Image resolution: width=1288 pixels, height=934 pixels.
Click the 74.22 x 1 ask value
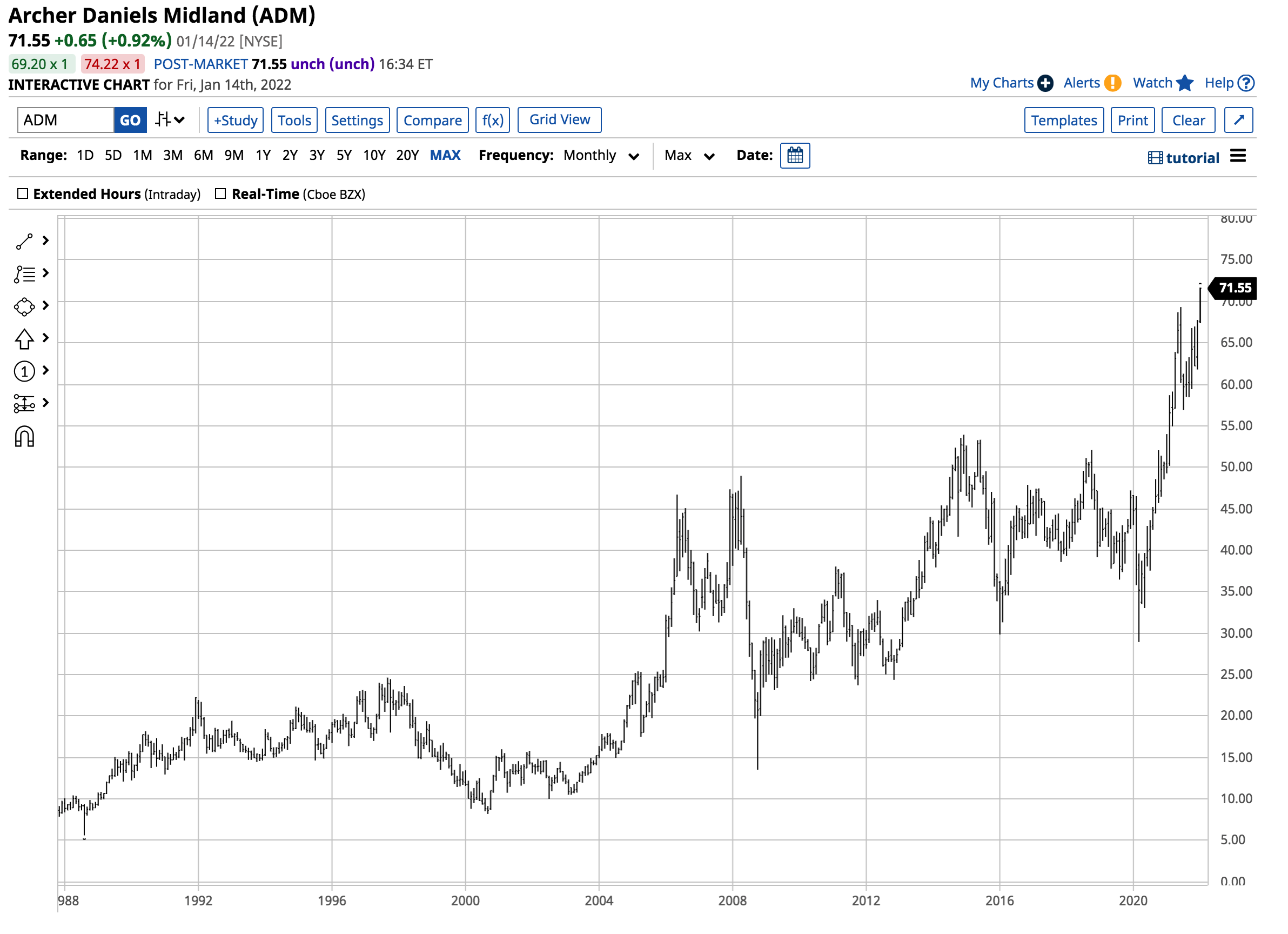pyautogui.click(x=112, y=64)
